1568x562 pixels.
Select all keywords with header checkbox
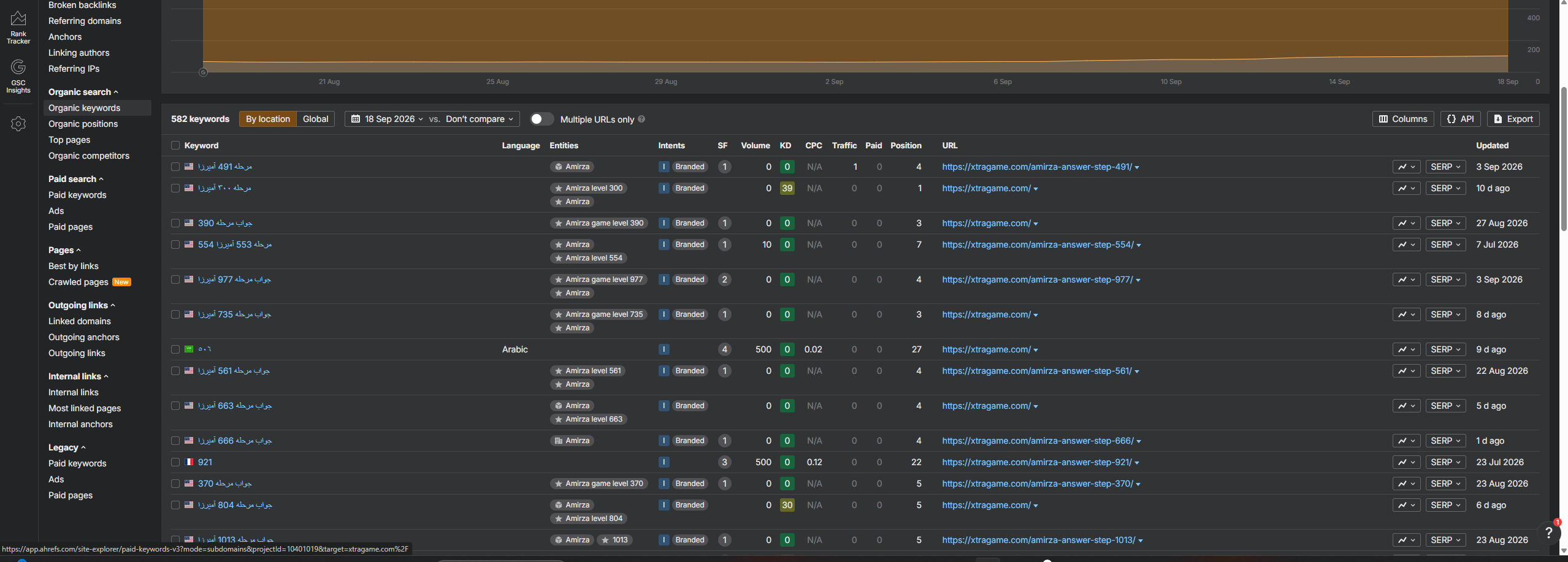[175, 145]
